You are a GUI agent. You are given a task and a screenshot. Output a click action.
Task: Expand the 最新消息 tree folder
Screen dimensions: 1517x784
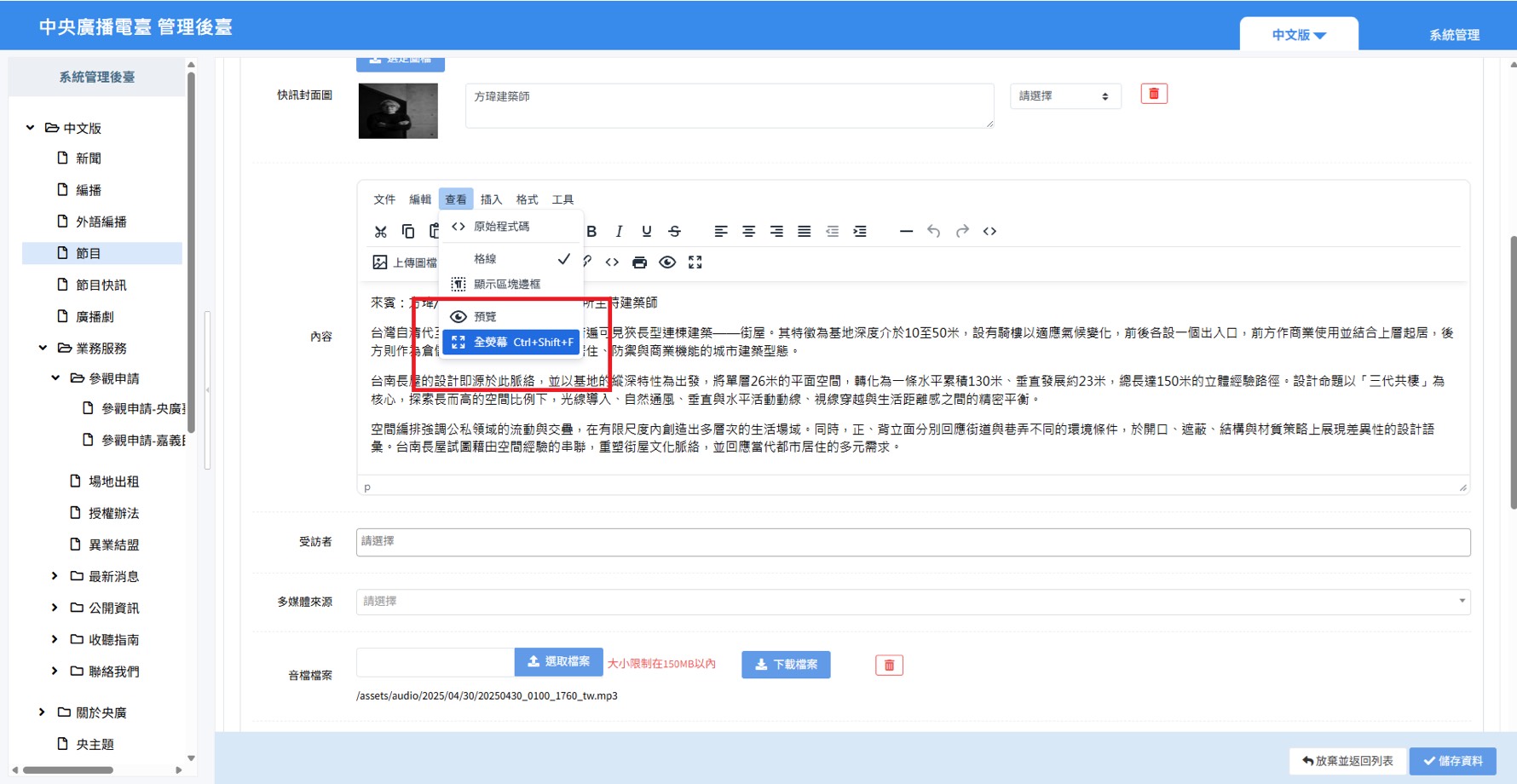pos(55,576)
